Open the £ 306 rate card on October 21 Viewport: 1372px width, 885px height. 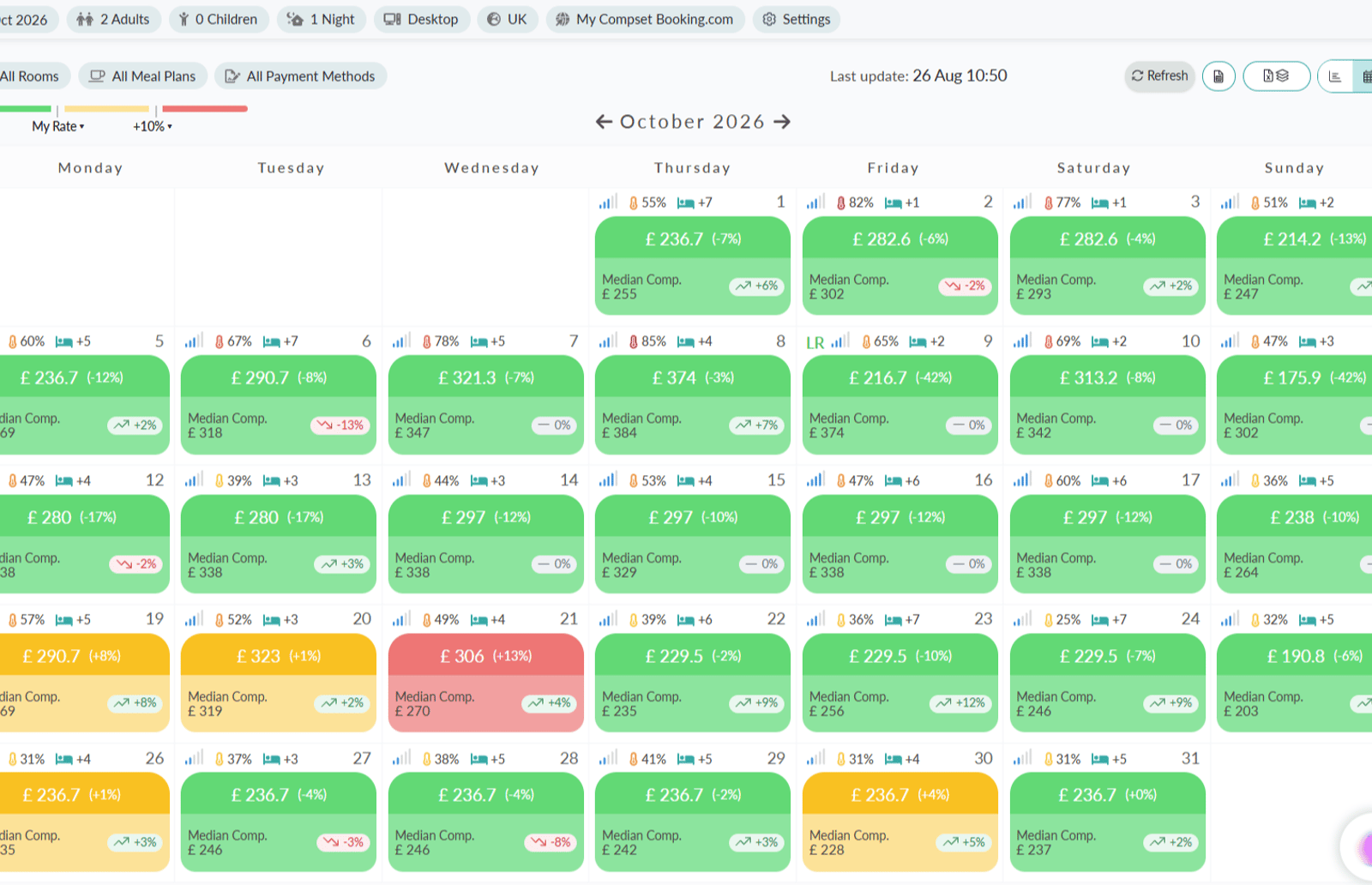(486, 683)
